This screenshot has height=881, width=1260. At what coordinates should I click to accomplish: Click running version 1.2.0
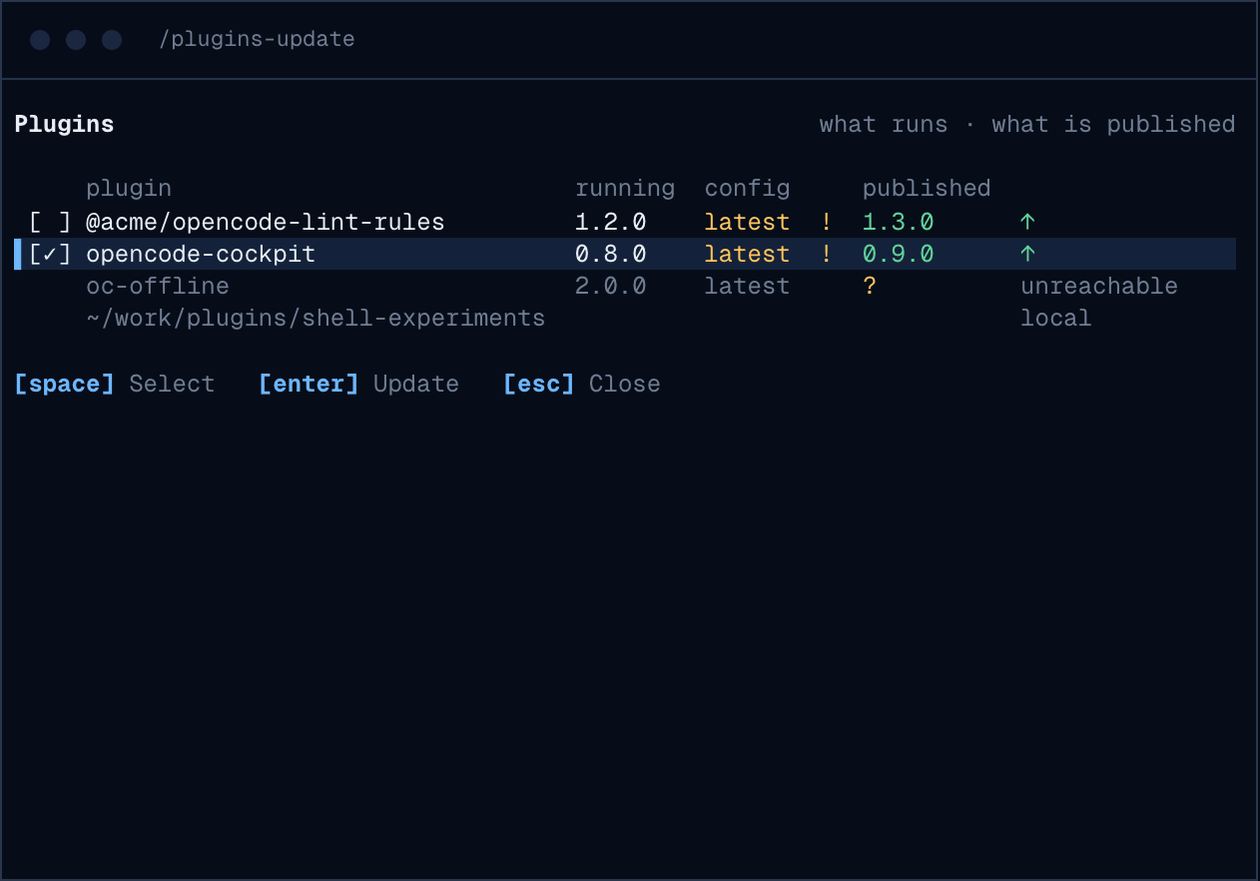(x=611, y=222)
